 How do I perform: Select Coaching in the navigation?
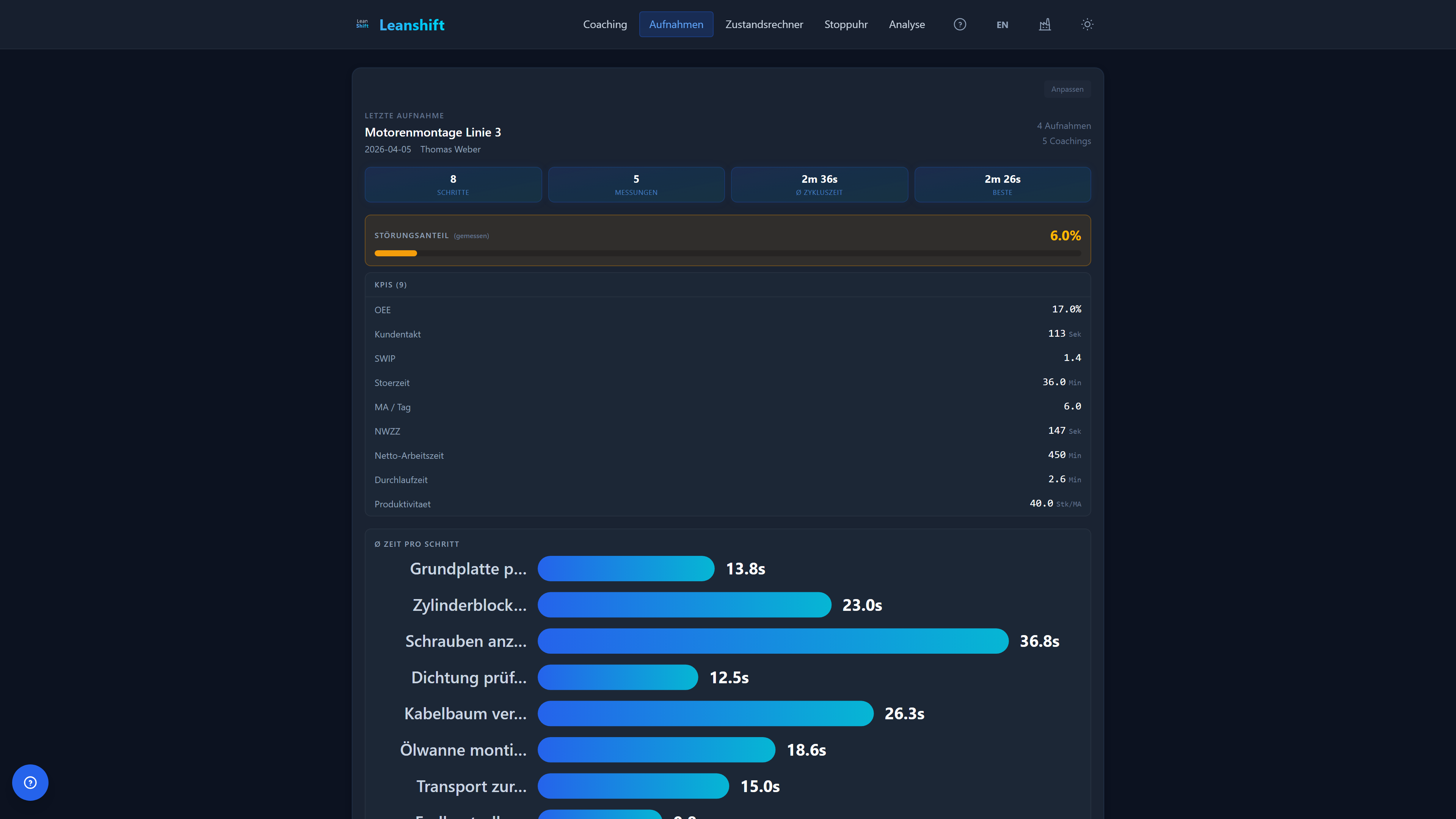coord(605,24)
